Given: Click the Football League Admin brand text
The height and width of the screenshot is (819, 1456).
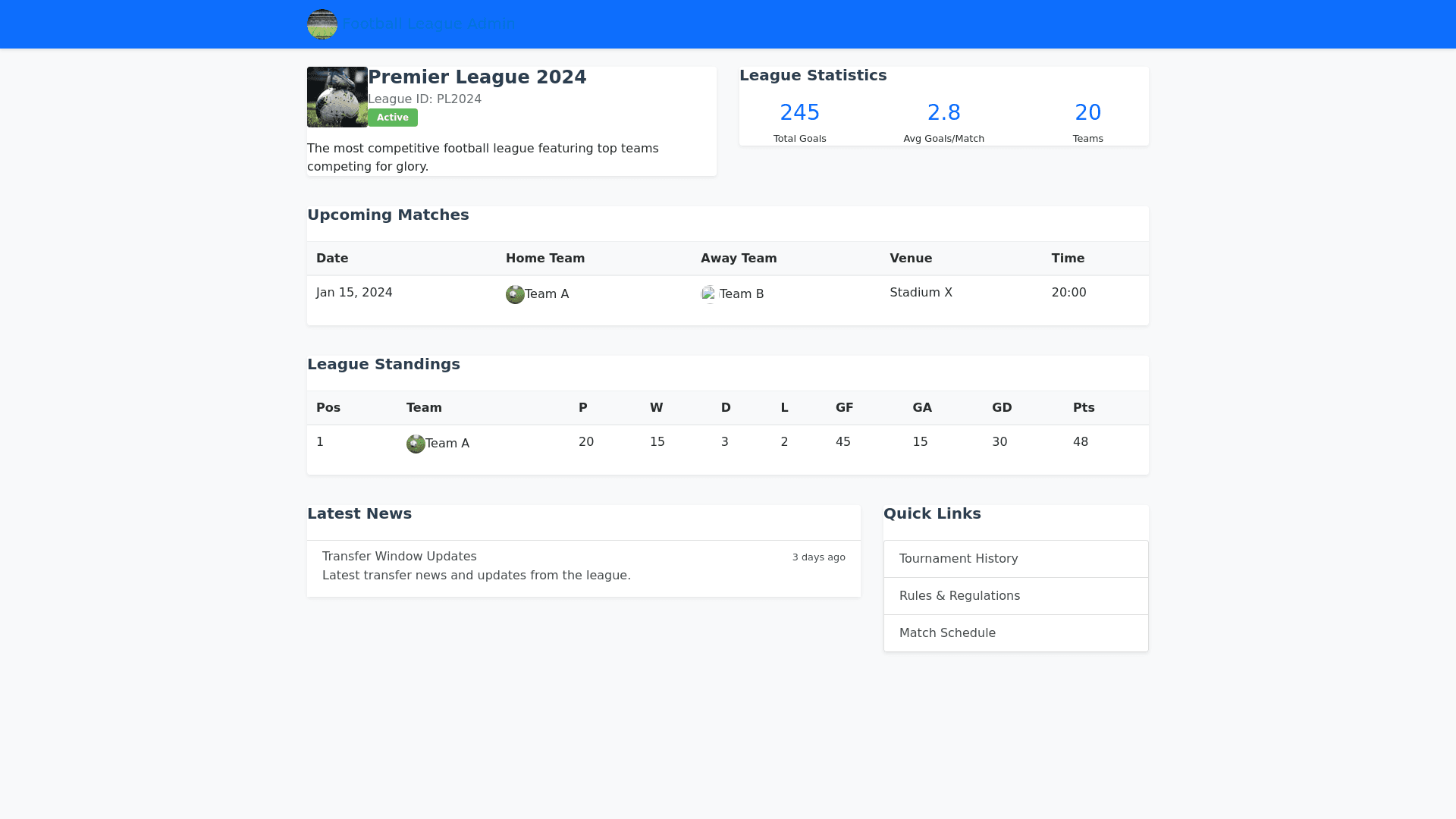Looking at the screenshot, I should pos(429,24).
